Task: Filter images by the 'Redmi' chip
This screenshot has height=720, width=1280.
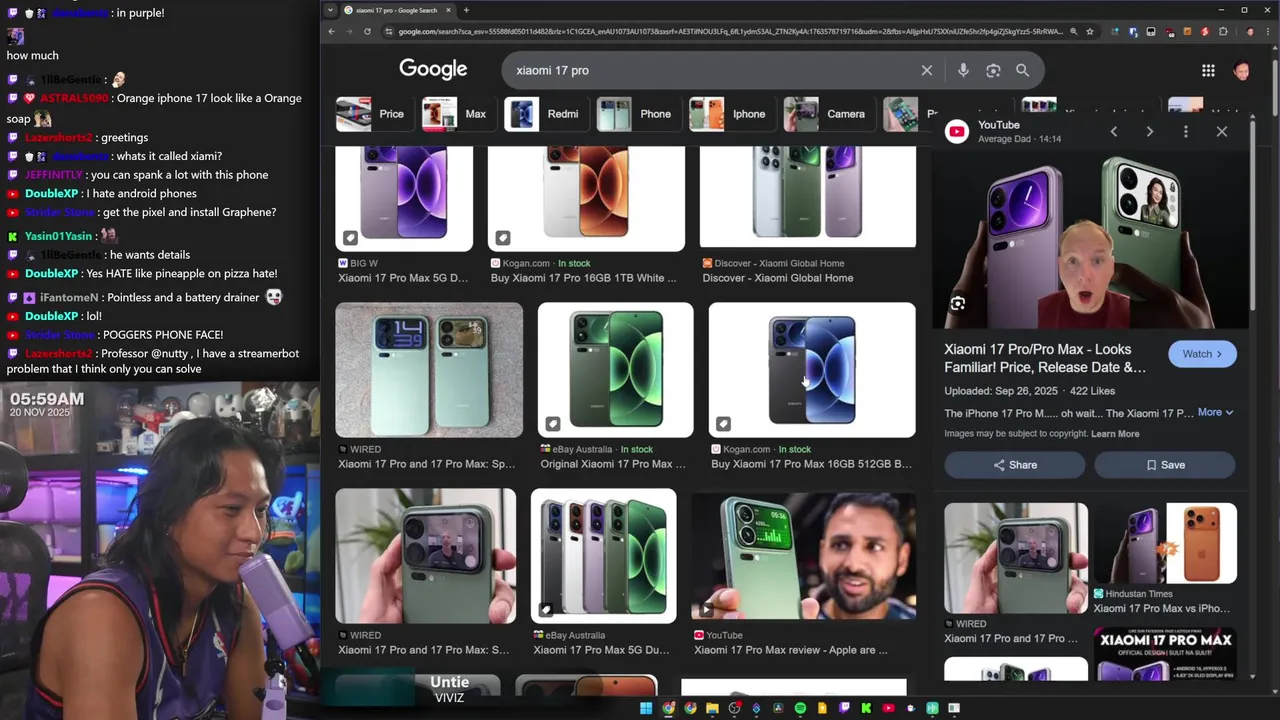Action: pyautogui.click(x=545, y=114)
